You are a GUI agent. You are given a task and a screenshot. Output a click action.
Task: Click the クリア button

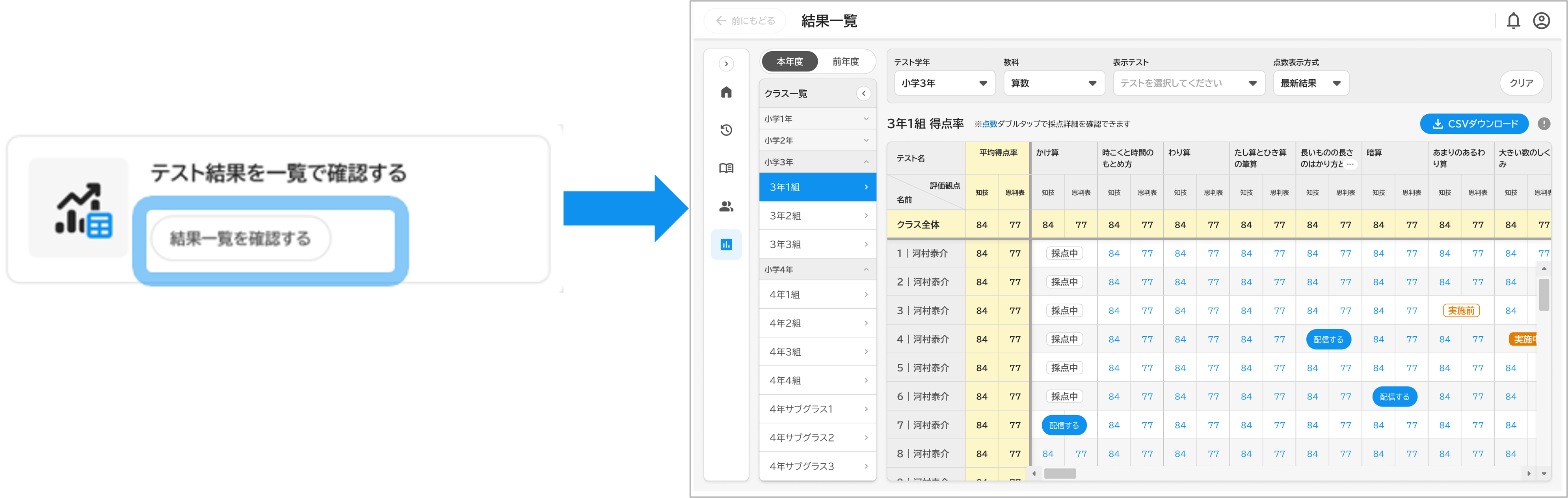1521,83
